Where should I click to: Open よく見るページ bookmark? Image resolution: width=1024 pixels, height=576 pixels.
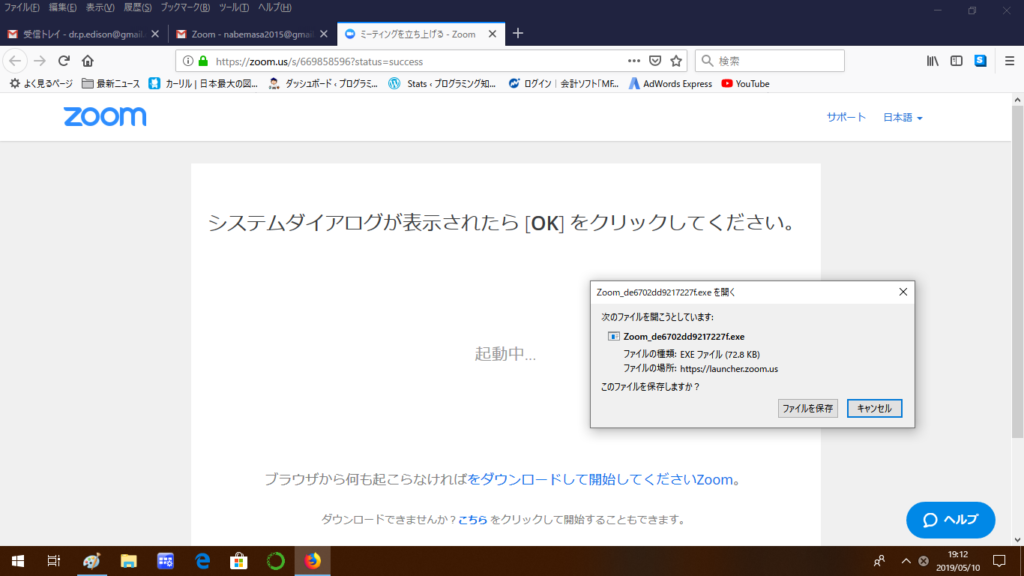pos(40,84)
